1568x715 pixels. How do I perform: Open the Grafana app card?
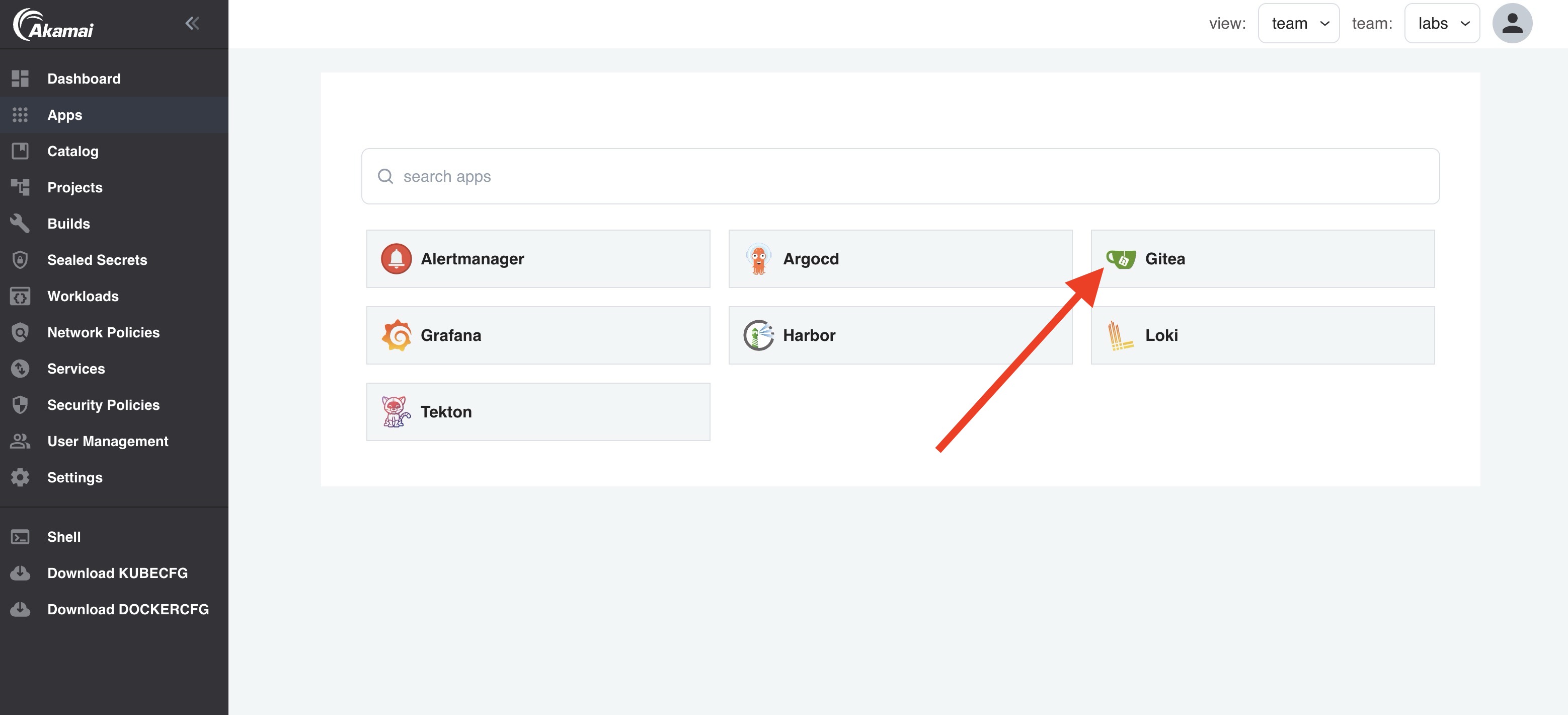pyautogui.click(x=538, y=335)
